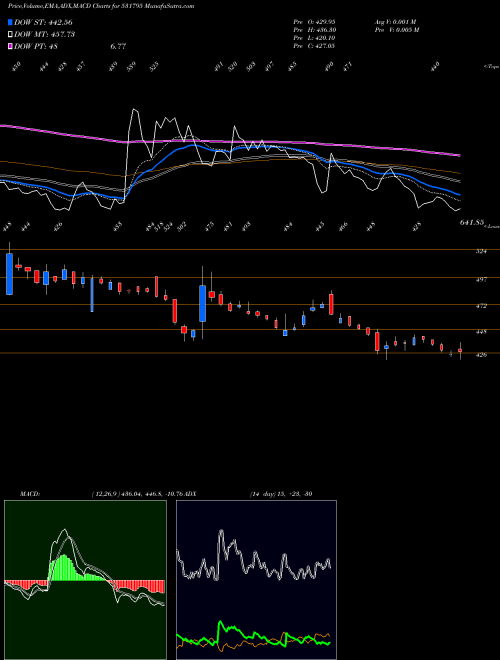Click the last red candlestick at far right

(x=460, y=350)
